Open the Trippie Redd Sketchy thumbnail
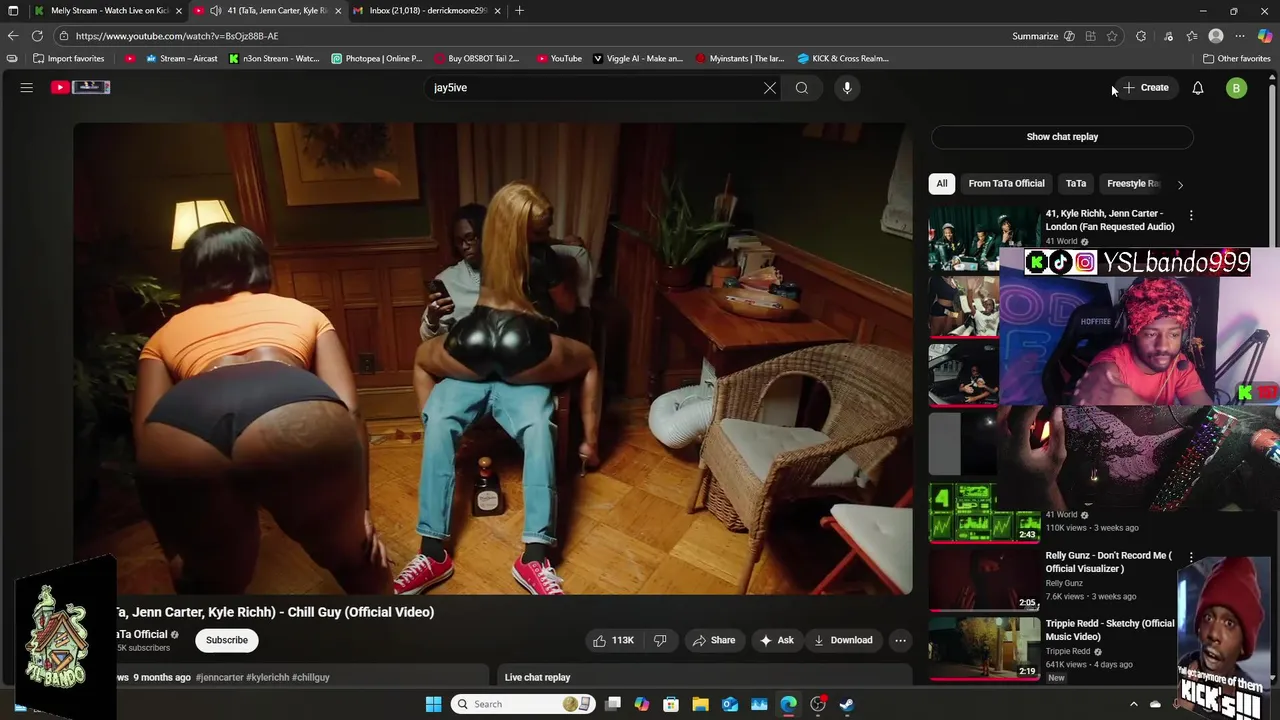The height and width of the screenshot is (720, 1280). pos(984,647)
